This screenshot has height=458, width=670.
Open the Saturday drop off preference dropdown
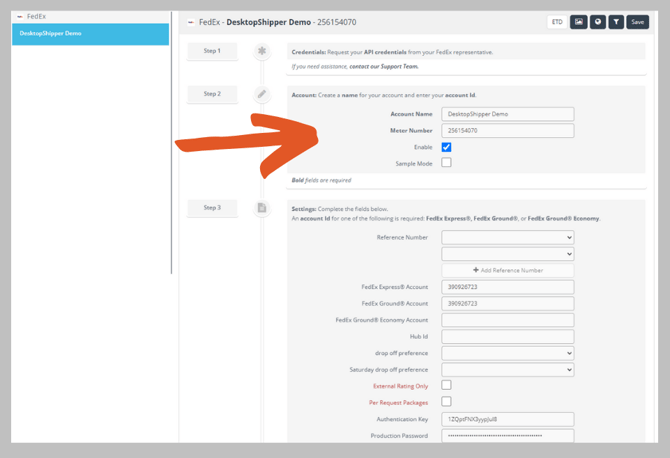[508, 370]
